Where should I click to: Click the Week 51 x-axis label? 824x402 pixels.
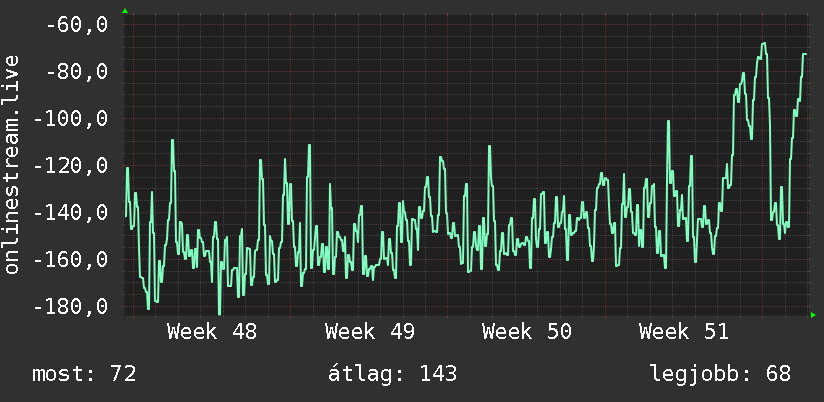(684, 332)
